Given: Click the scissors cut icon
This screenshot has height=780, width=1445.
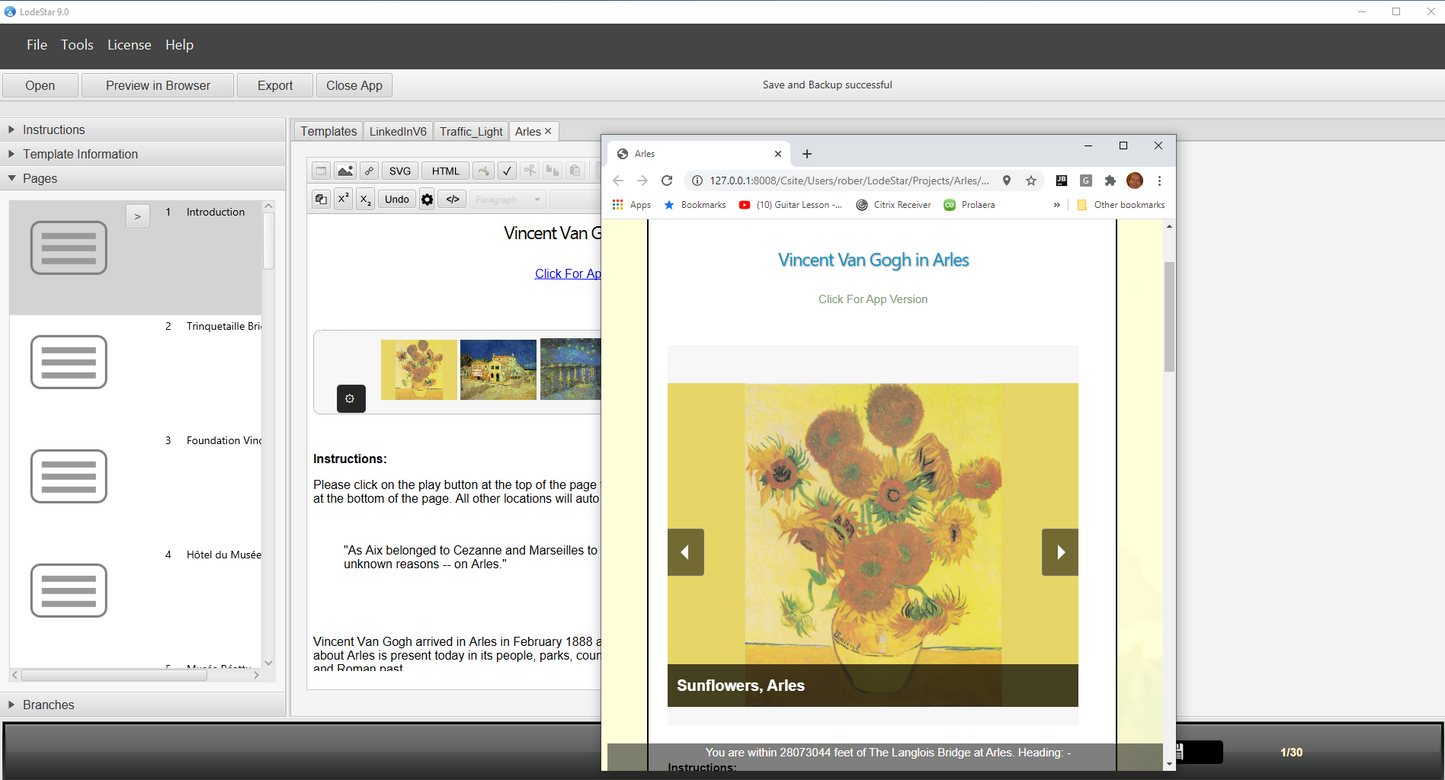Looking at the screenshot, I should 530,171.
